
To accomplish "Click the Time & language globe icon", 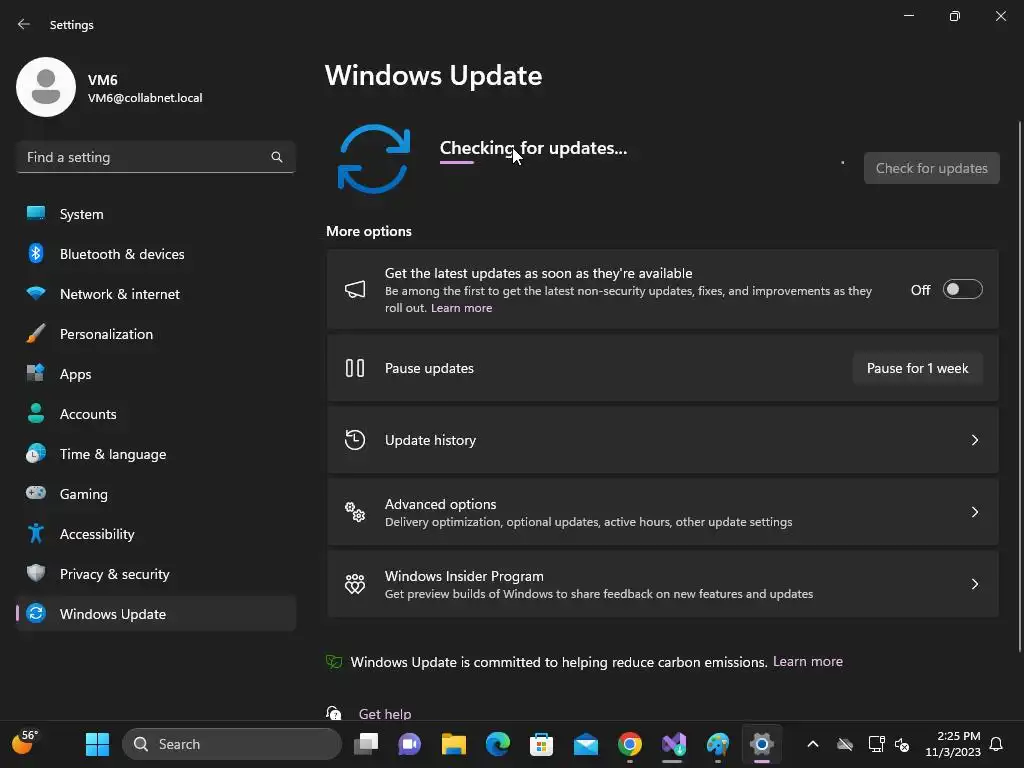I will point(36,453).
